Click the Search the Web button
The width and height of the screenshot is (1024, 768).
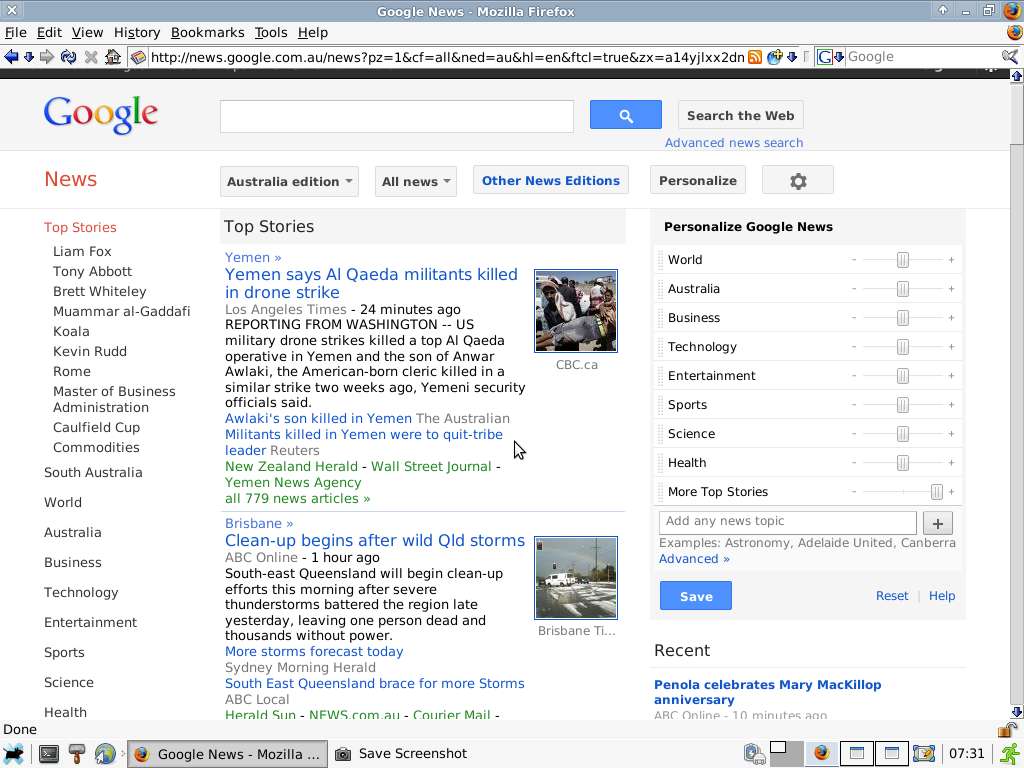pyautogui.click(x=741, y=116)
